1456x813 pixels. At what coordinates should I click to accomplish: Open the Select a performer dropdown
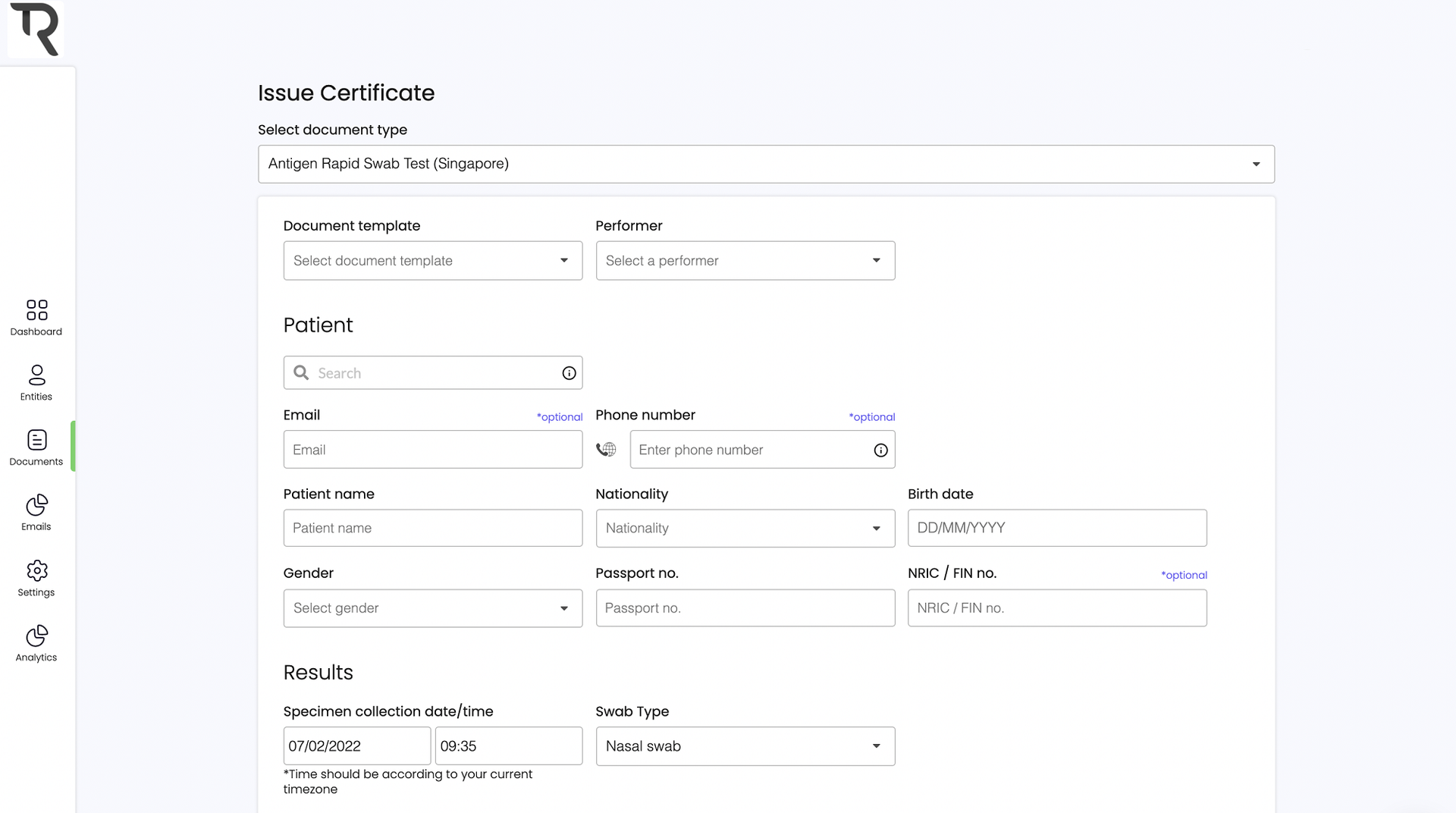tap(745, 261)
